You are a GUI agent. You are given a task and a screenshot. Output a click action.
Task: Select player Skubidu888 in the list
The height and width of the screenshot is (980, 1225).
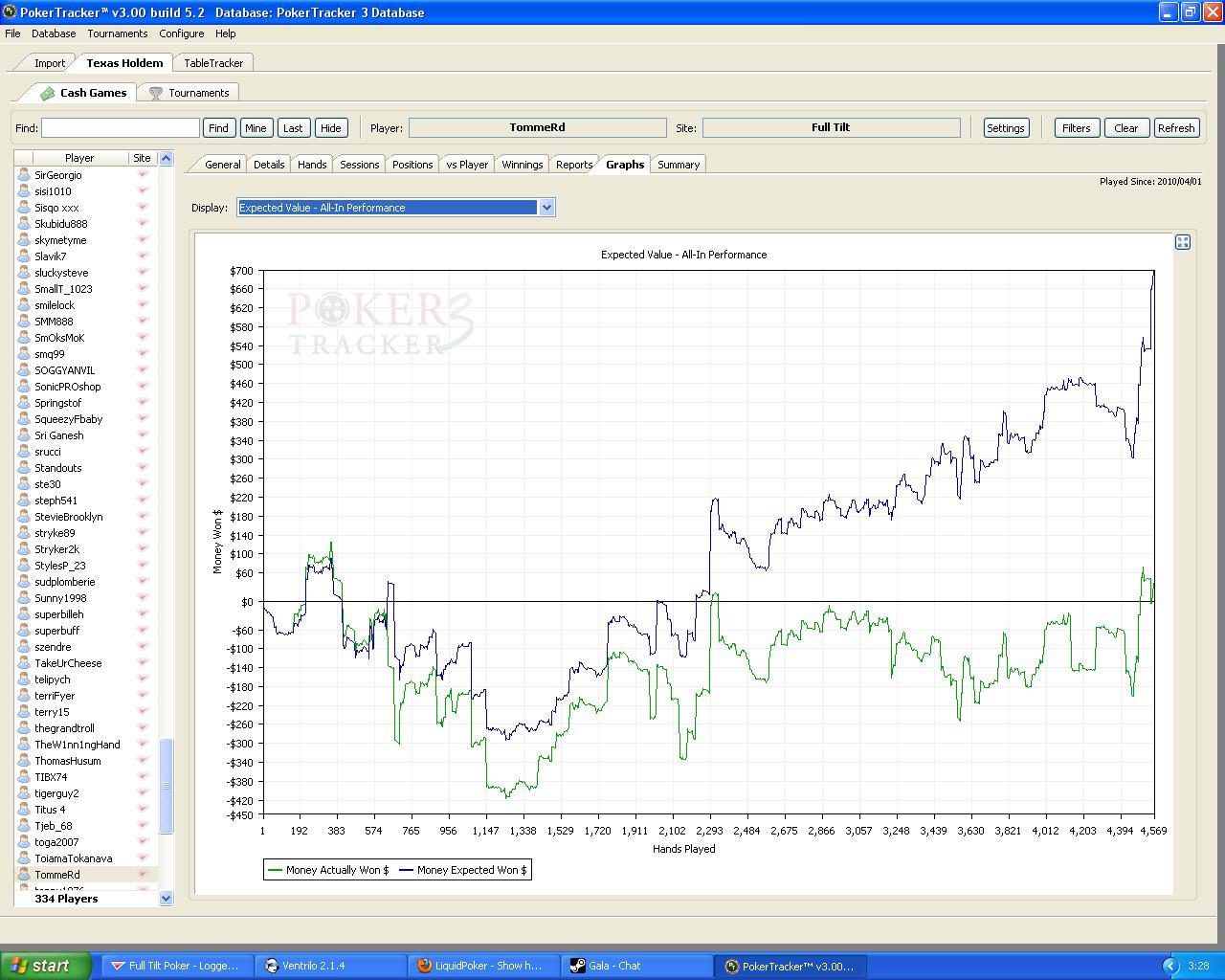tap(86, 224)
